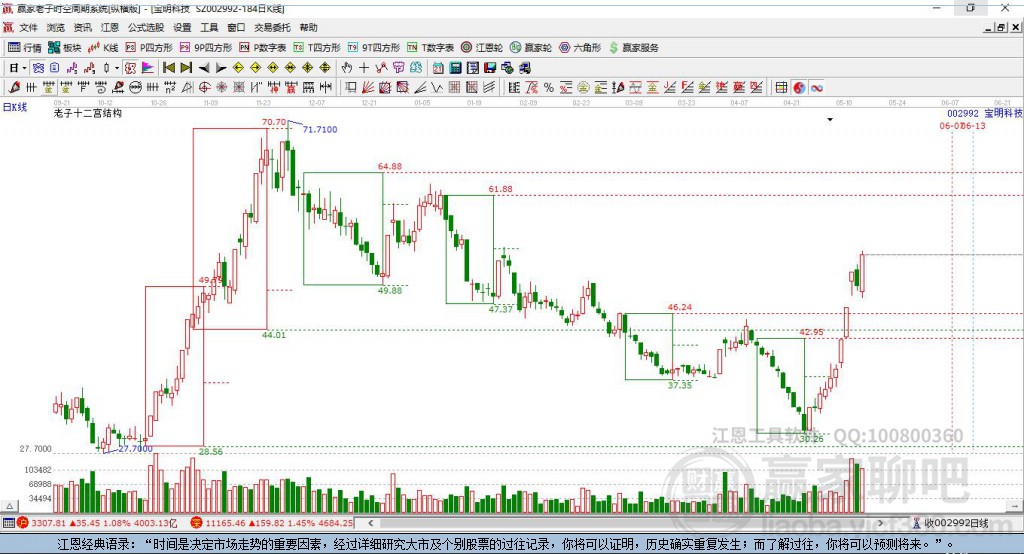
Task: Click the 老子十二宫结构 indicator title
Action: (88, 113)
